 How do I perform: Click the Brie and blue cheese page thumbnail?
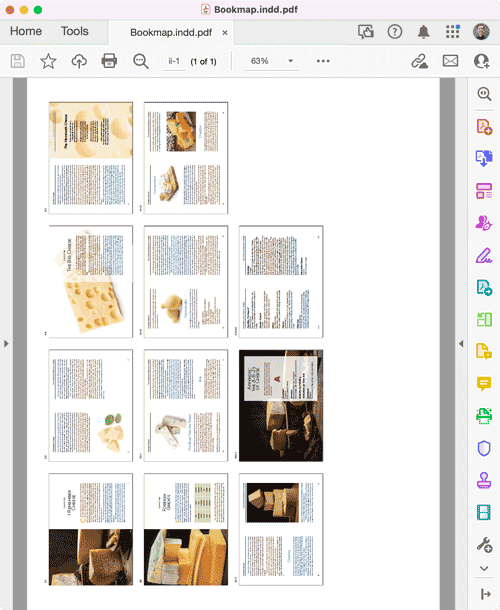tap(186, 405)
